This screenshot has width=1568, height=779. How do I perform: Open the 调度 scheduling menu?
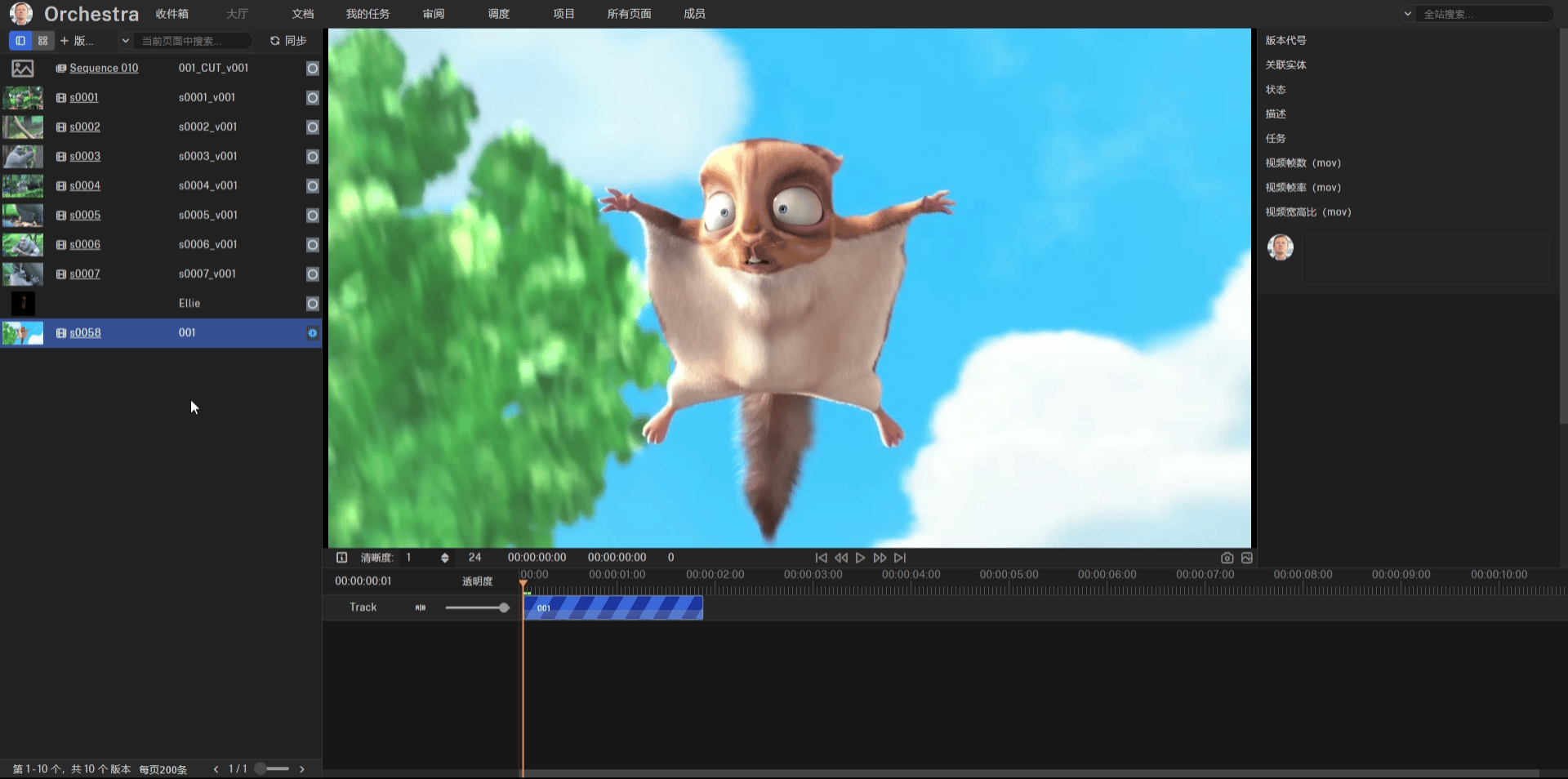(499, 14)
